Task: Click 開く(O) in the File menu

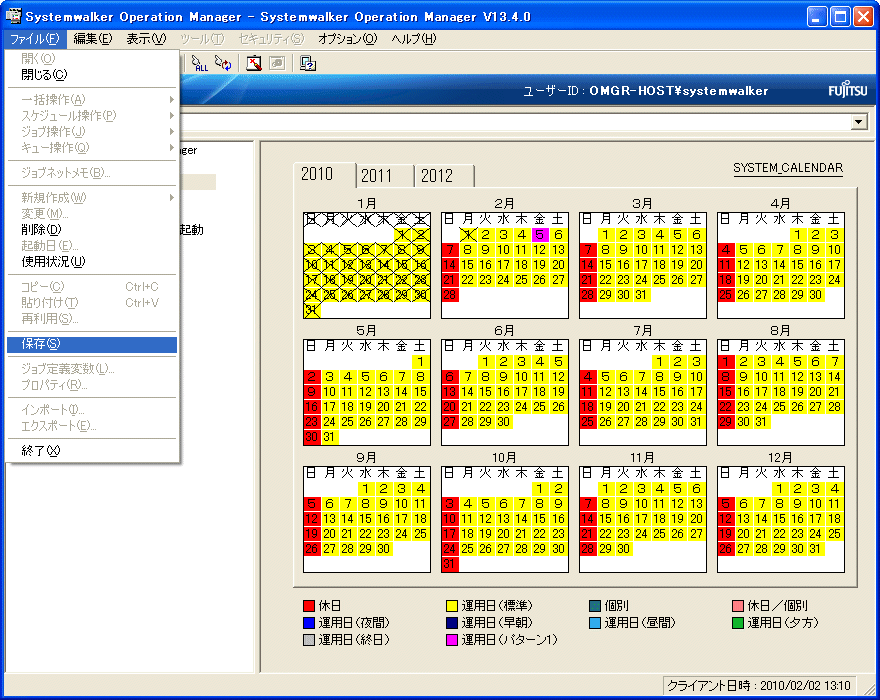Action: click(92, 59)
